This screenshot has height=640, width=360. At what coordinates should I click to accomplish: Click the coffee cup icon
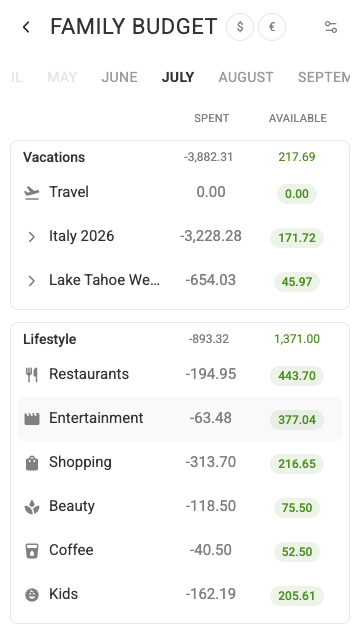tap(32, 551)
